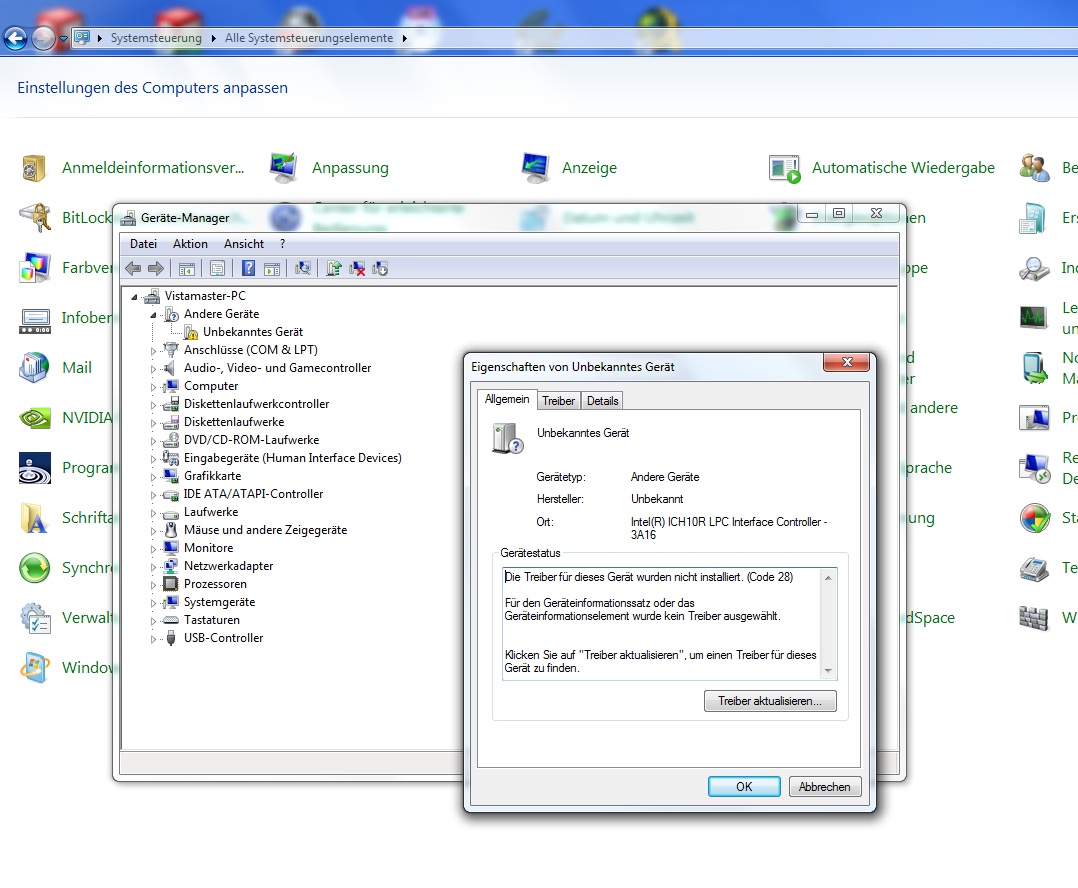Click scroll-up arrow in Gerätestatus box
The height and width of the screenshot is (888, 1078).
[x=828, y=578]
